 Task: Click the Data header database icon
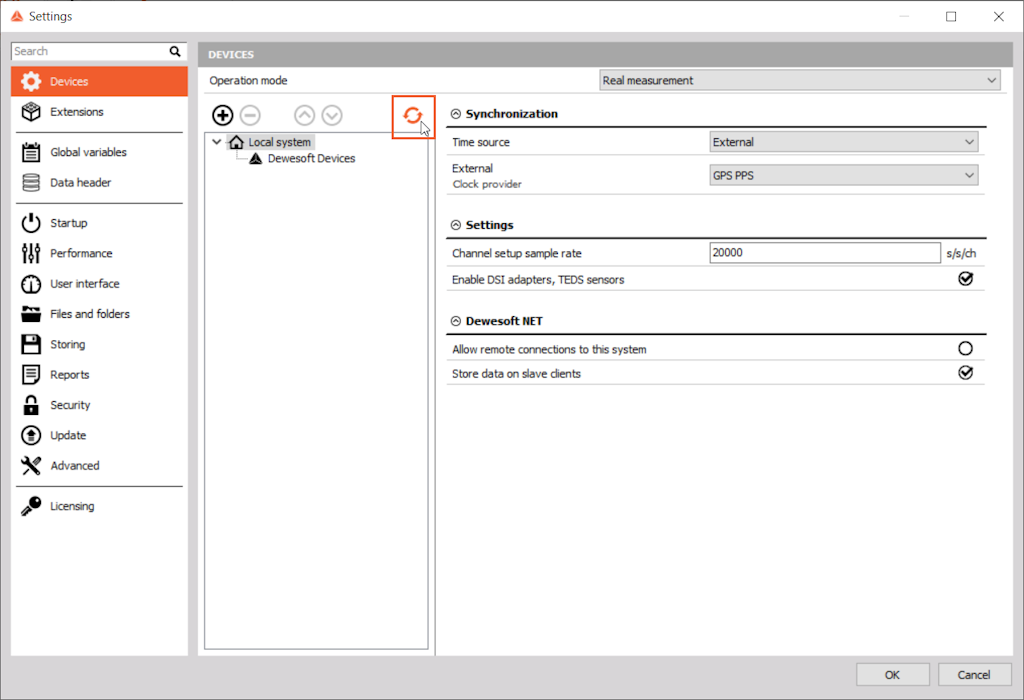coord(31,183)
